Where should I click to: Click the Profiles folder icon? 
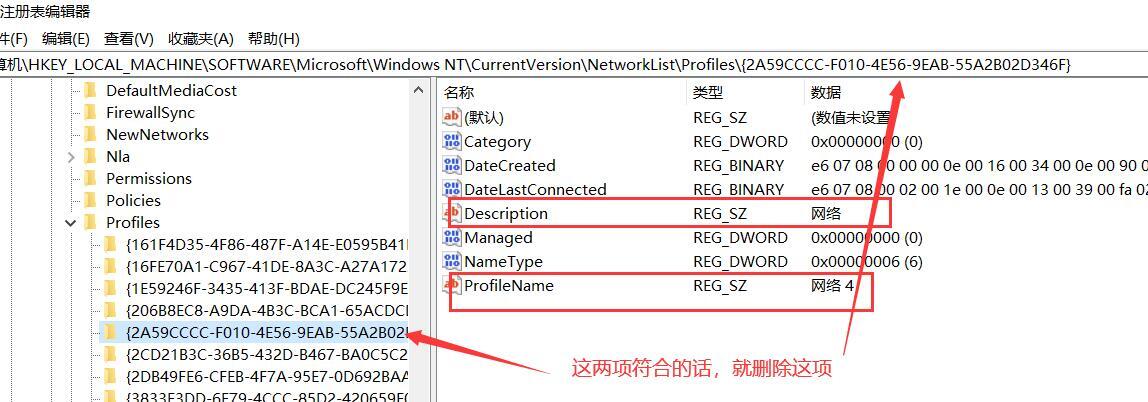(91, 222)
